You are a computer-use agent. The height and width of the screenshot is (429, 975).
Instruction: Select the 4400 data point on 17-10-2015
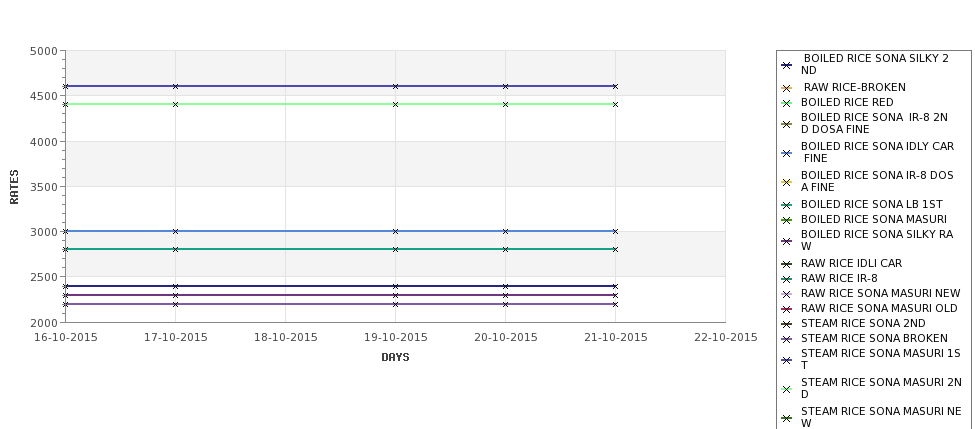[175, 104]
